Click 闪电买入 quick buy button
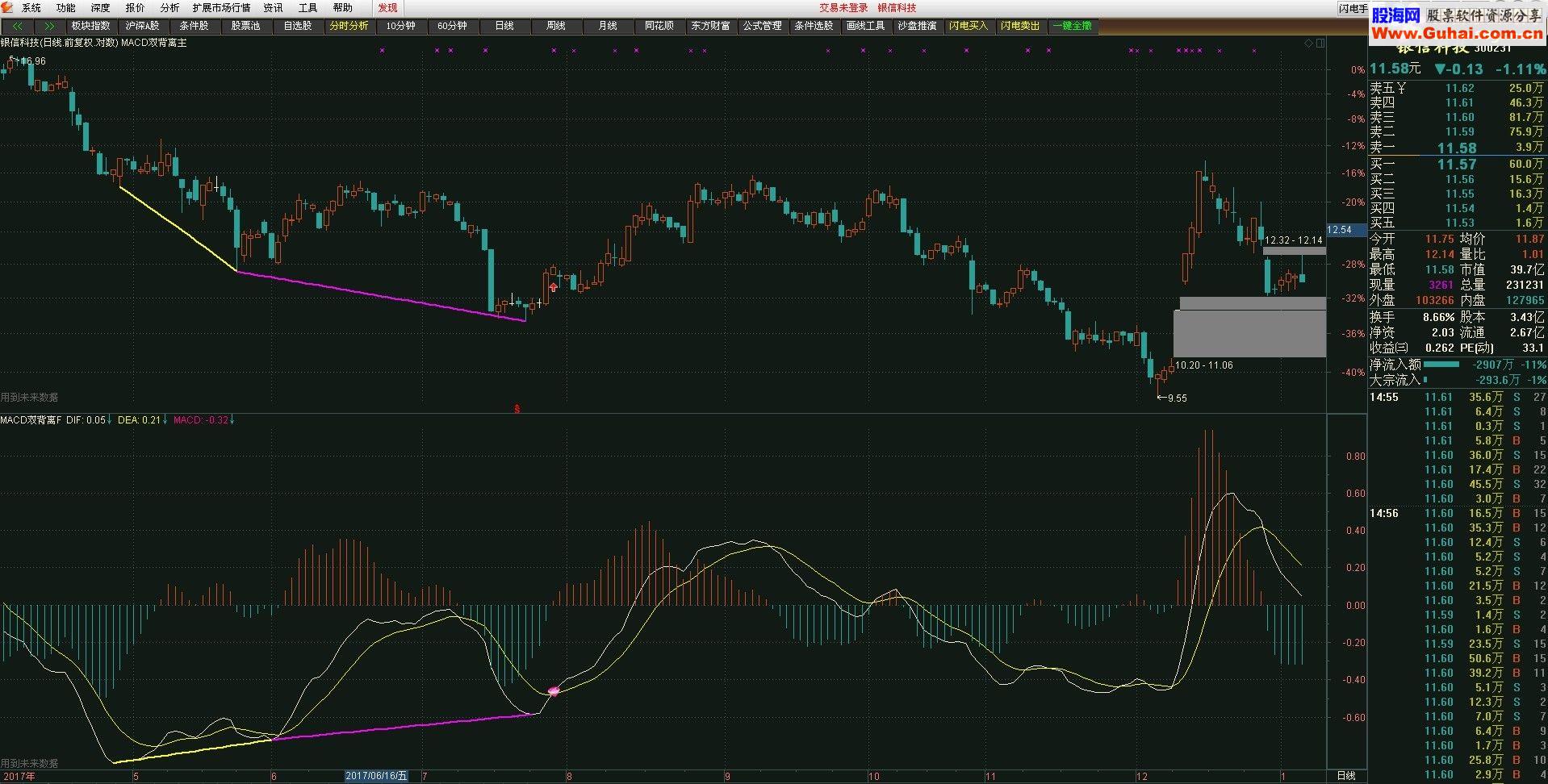1548x784 pixels. pyautogui.click(x=969, y=26)
